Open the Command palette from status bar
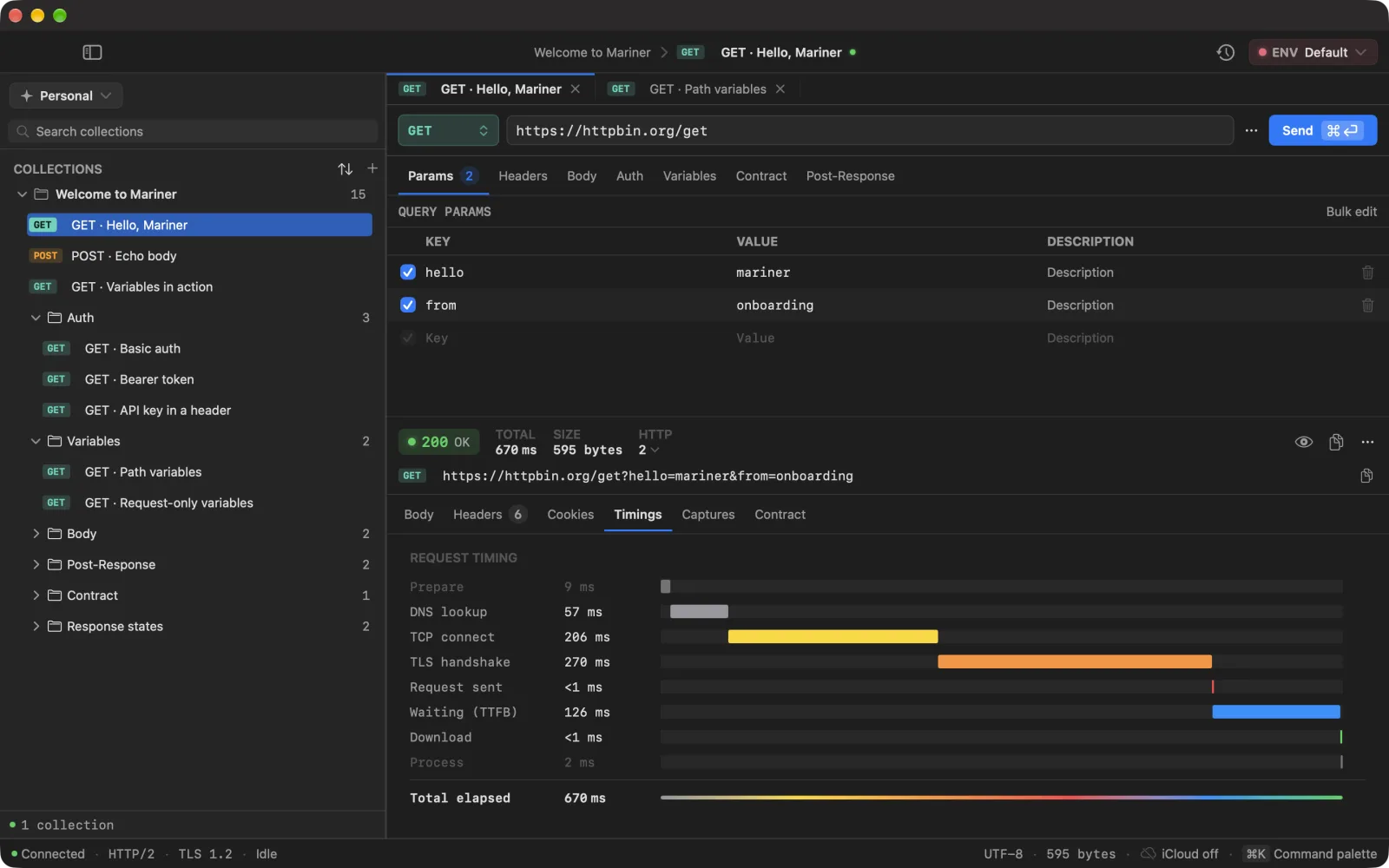Image resolution: width=1389 pixels, height=868 pixels. pyautogui.click(x=1311, y=853)
